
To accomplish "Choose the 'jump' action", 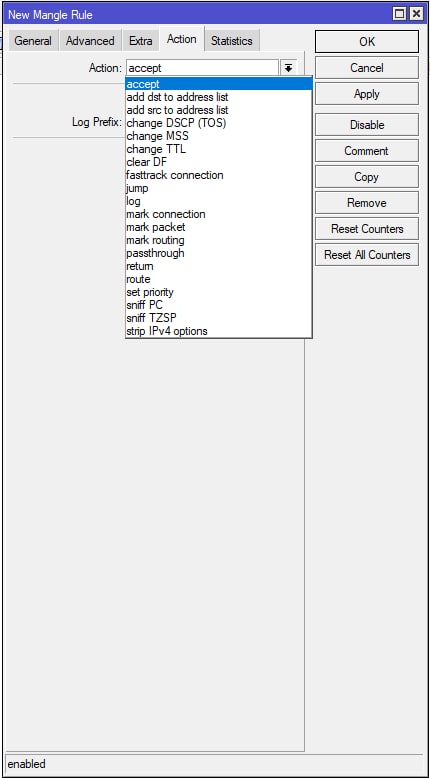I will [x=219, y=188].
